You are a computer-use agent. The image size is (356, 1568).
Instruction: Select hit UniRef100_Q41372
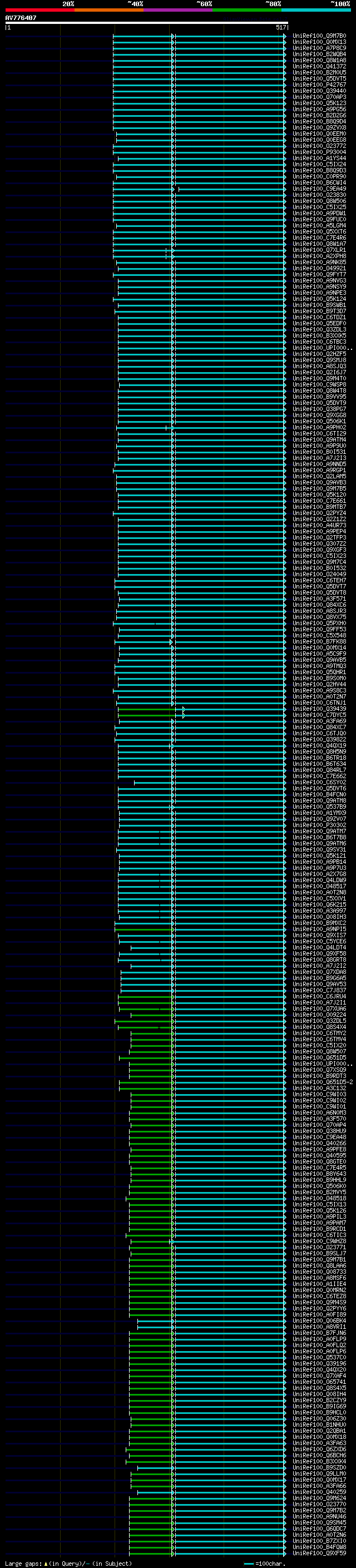point(319,66)
